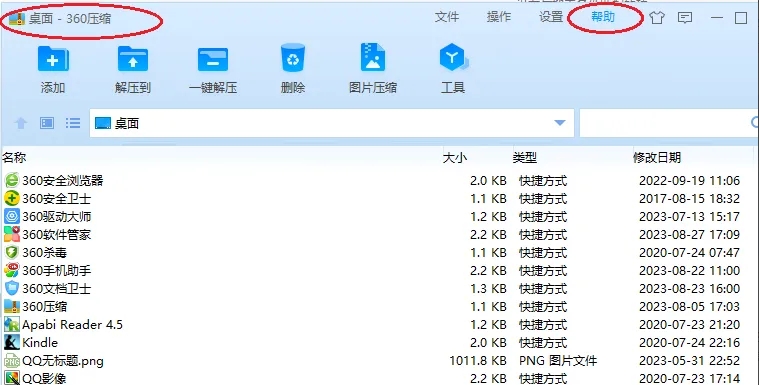Image resolution: width=759 pixels, height=385 pixels.
Task: Click the Kindle shortcut icon
Action: (x=12, y=342)
